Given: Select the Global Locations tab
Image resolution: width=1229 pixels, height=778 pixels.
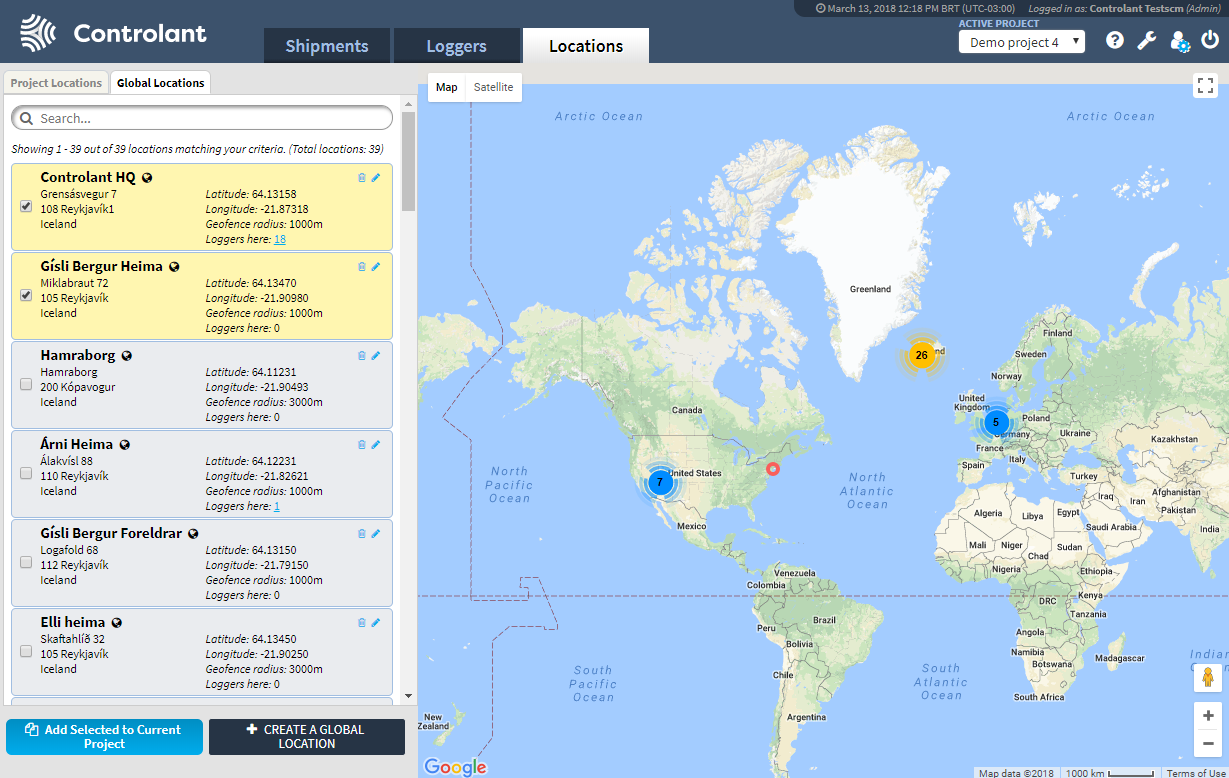Looking at the screenshot, I should click(161, 83).
